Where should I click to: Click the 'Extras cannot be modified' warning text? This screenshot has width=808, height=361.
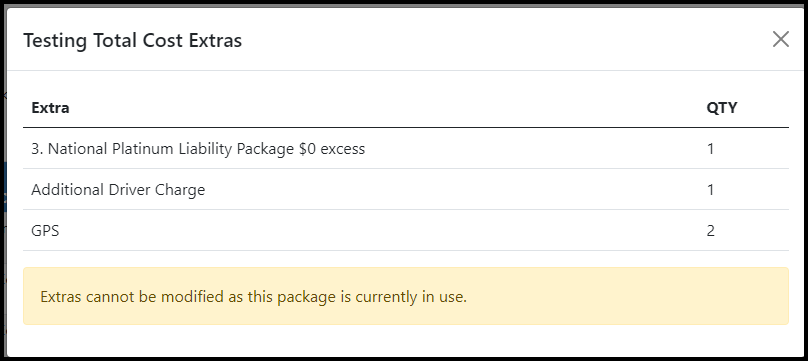pos(254,297)
